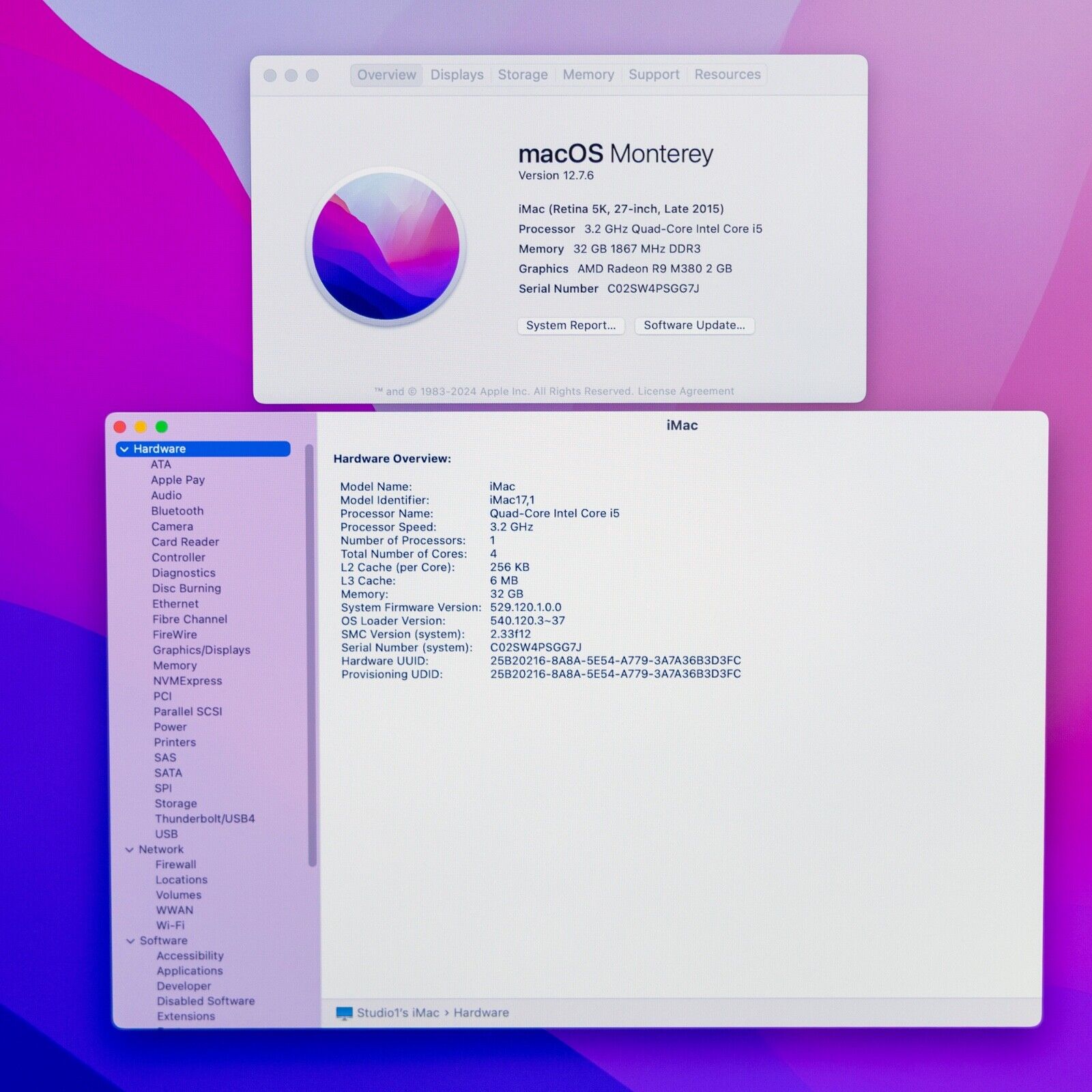Click the iMac17,1 model identifier value

tap(512, 500)
